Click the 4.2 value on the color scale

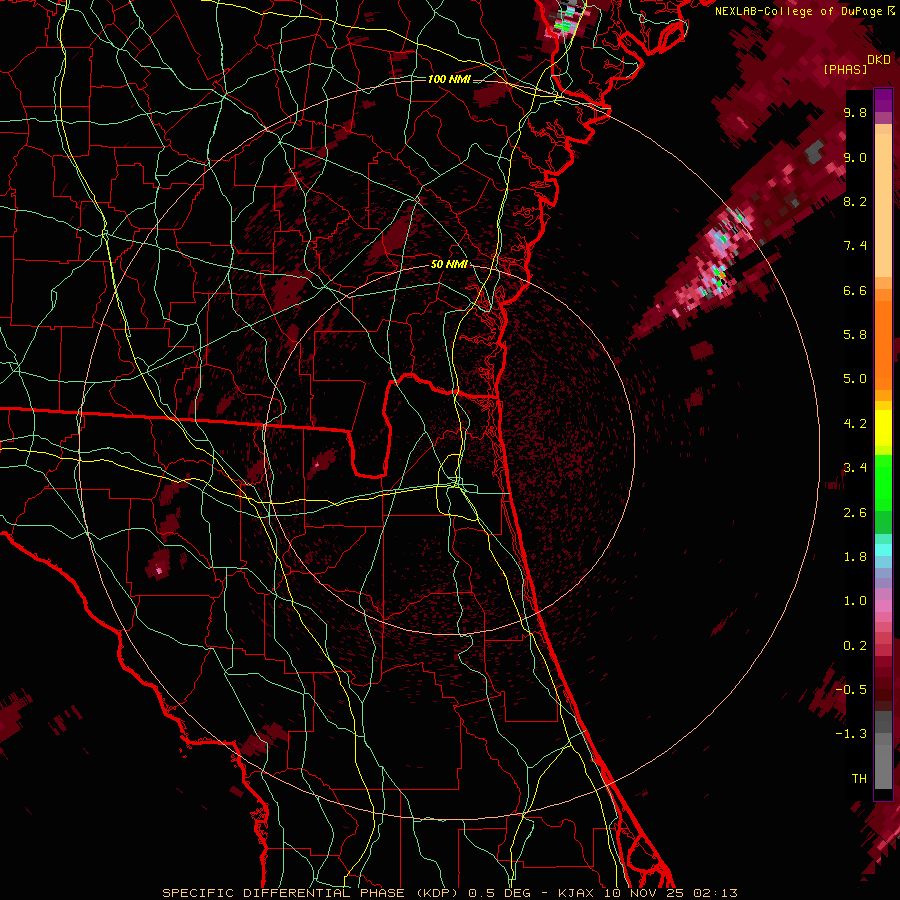tap(855, 424)
